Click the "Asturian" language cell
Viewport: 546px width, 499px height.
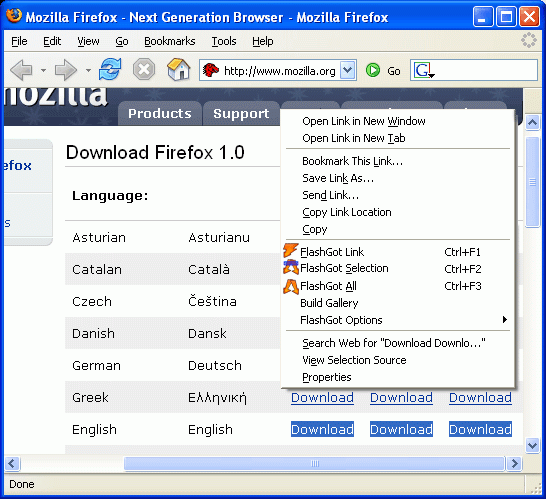tap(99, 237)
